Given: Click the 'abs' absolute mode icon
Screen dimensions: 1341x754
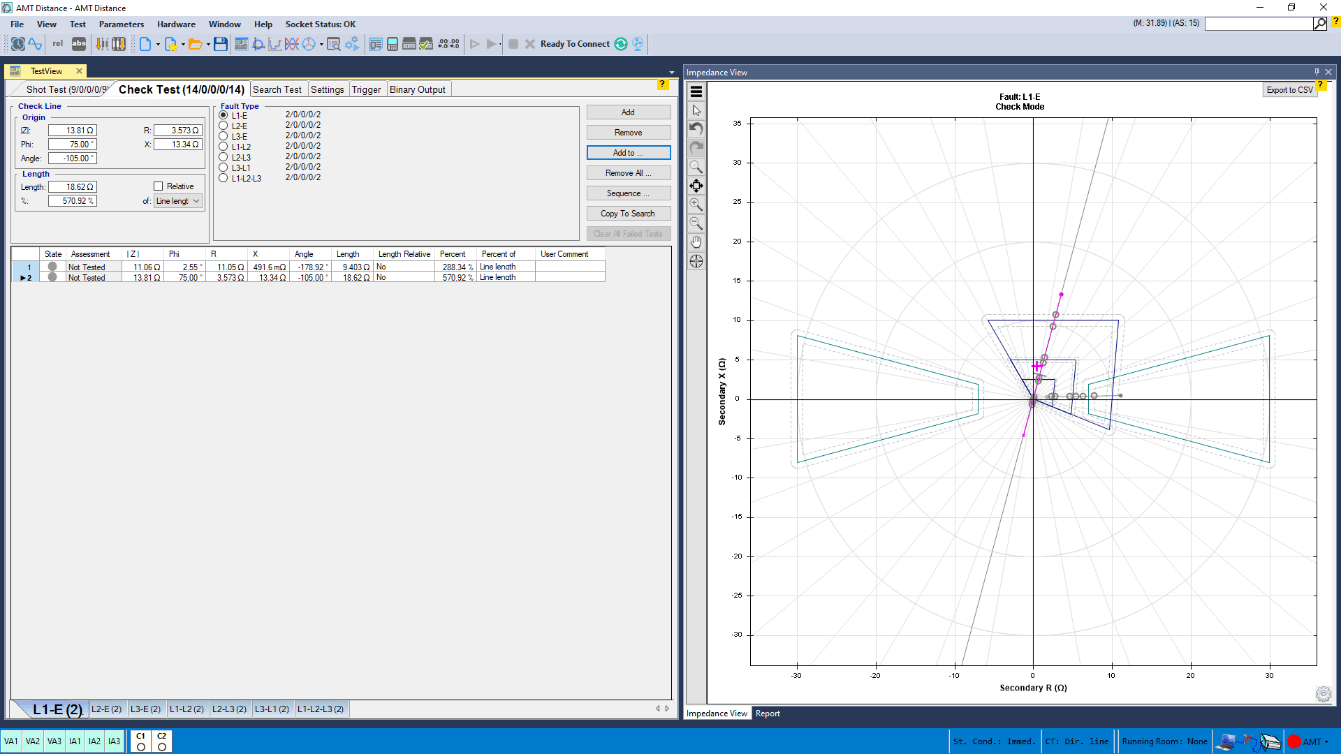Looking at the screenshot, I should pos(79,44).
